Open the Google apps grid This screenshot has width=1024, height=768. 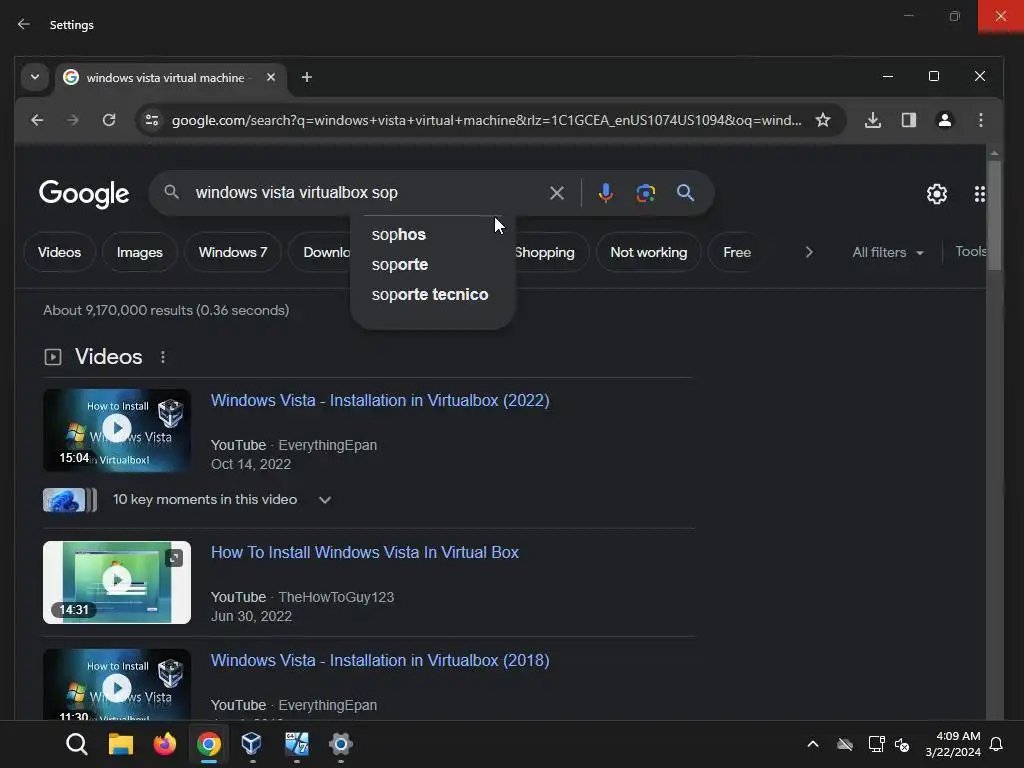[979, 194]
